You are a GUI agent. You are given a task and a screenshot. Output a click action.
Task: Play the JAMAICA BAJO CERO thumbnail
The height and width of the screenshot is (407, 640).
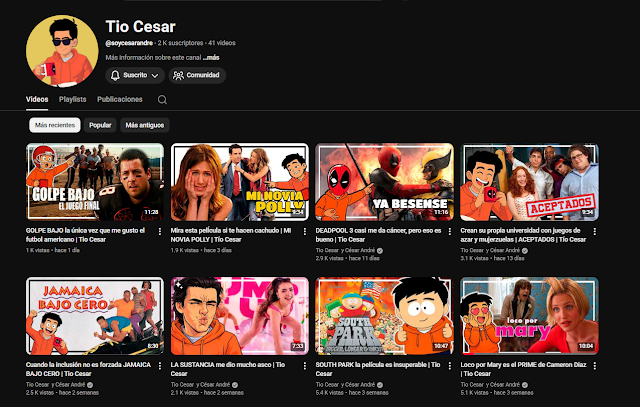pos(95,316)
